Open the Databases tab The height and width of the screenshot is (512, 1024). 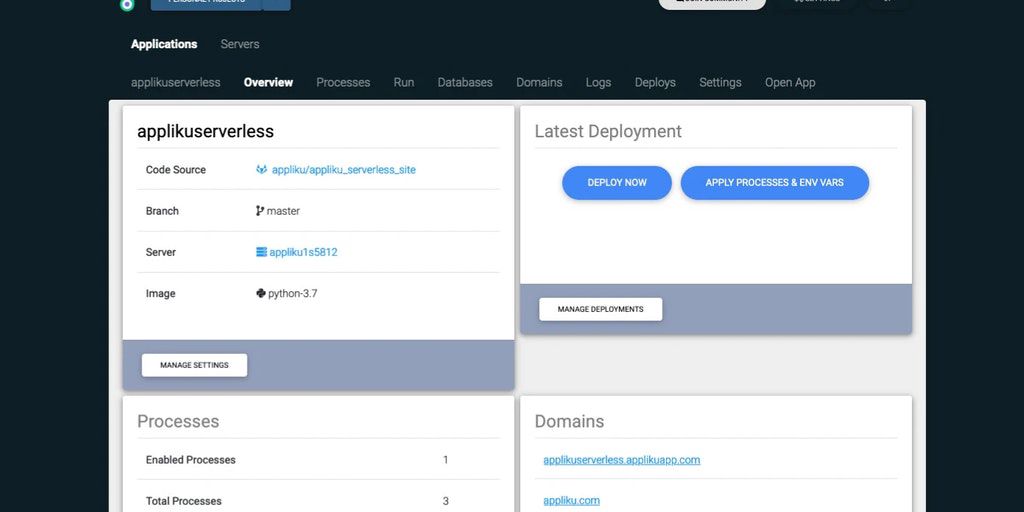point(465,82)
